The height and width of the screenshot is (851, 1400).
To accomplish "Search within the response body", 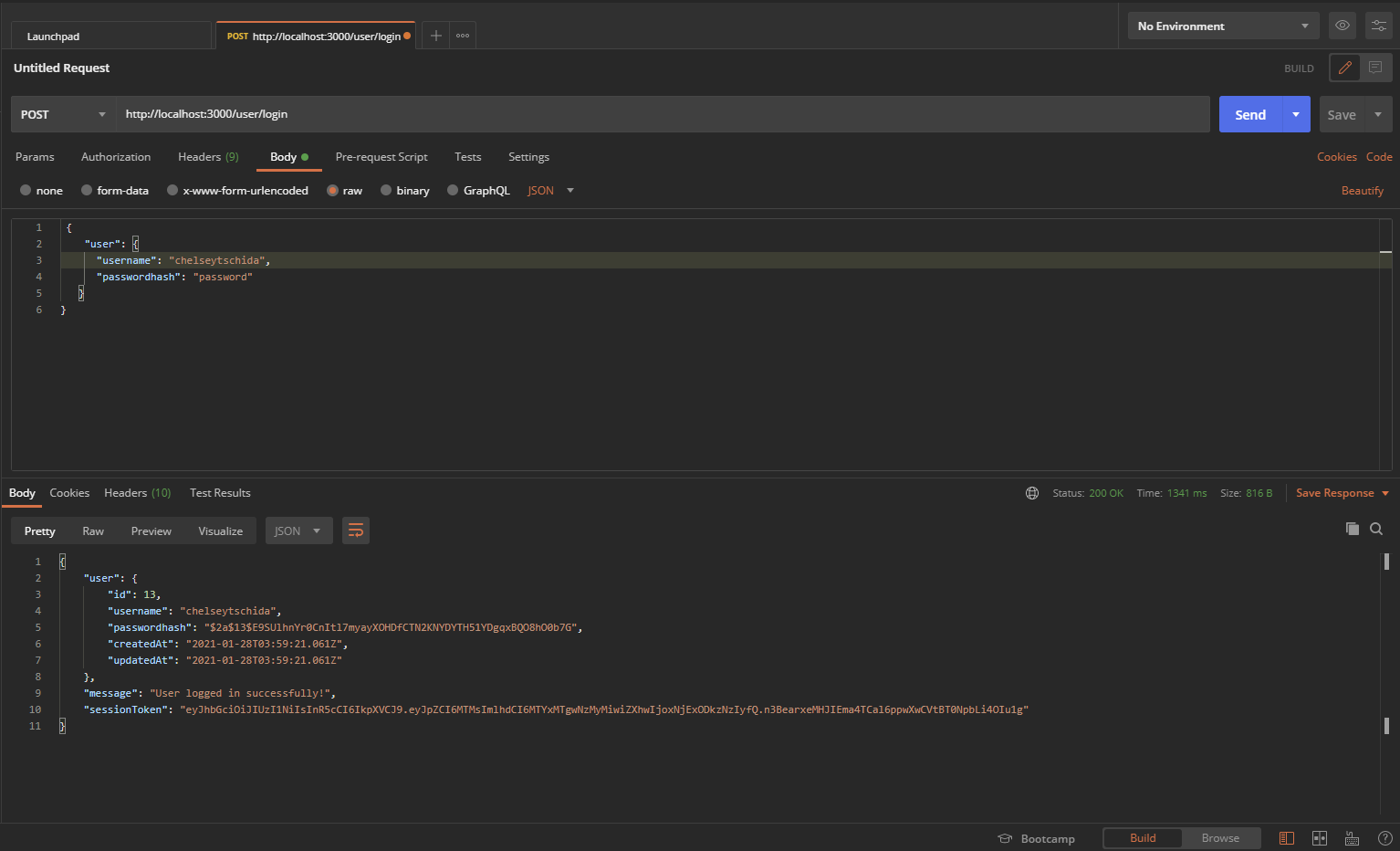I will coord(1376,529).
